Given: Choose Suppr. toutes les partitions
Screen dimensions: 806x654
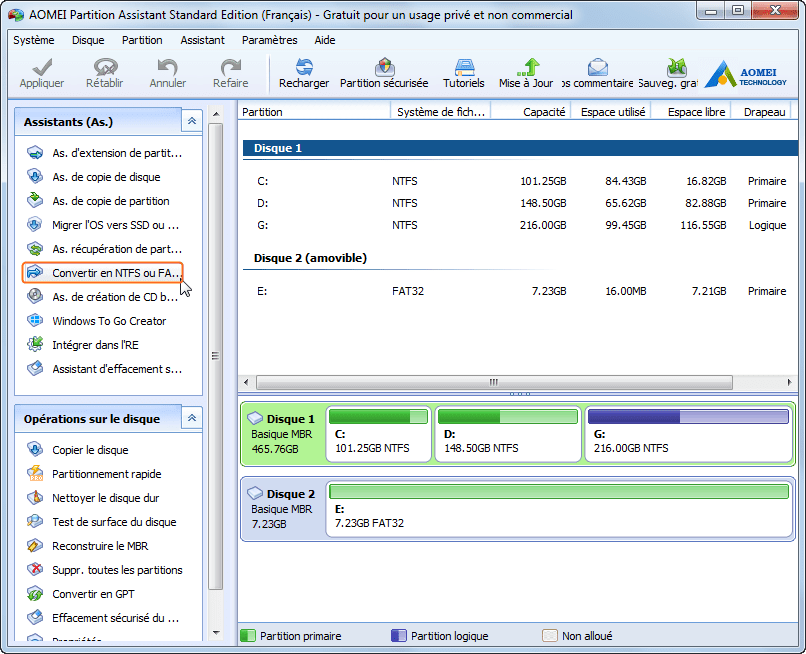Looking at the screenshot, I should [x=105, y=570].
